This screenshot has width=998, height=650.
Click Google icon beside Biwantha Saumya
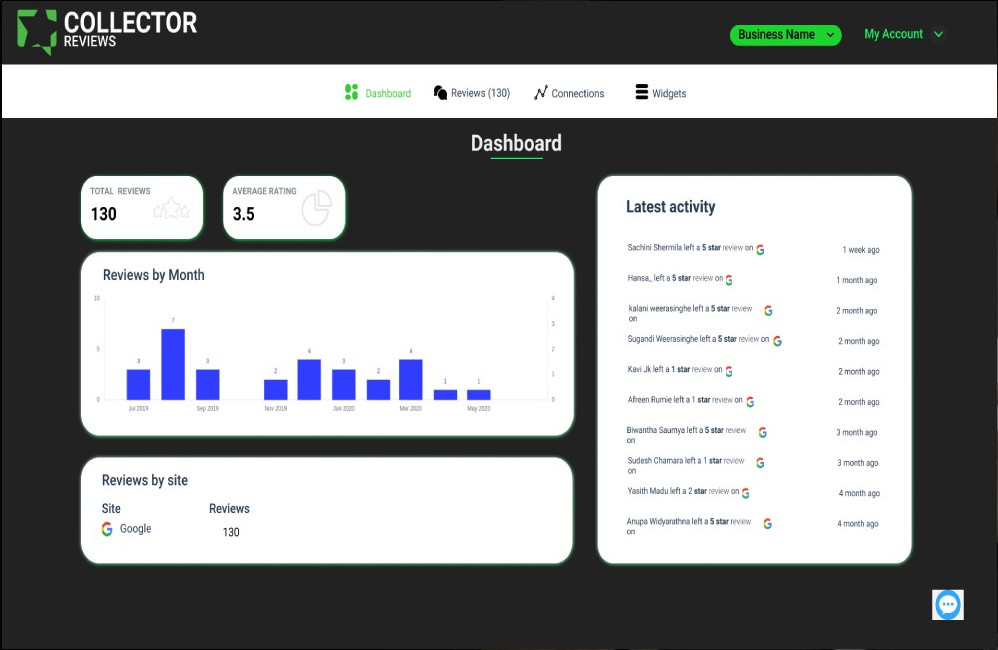coord(763,432)
